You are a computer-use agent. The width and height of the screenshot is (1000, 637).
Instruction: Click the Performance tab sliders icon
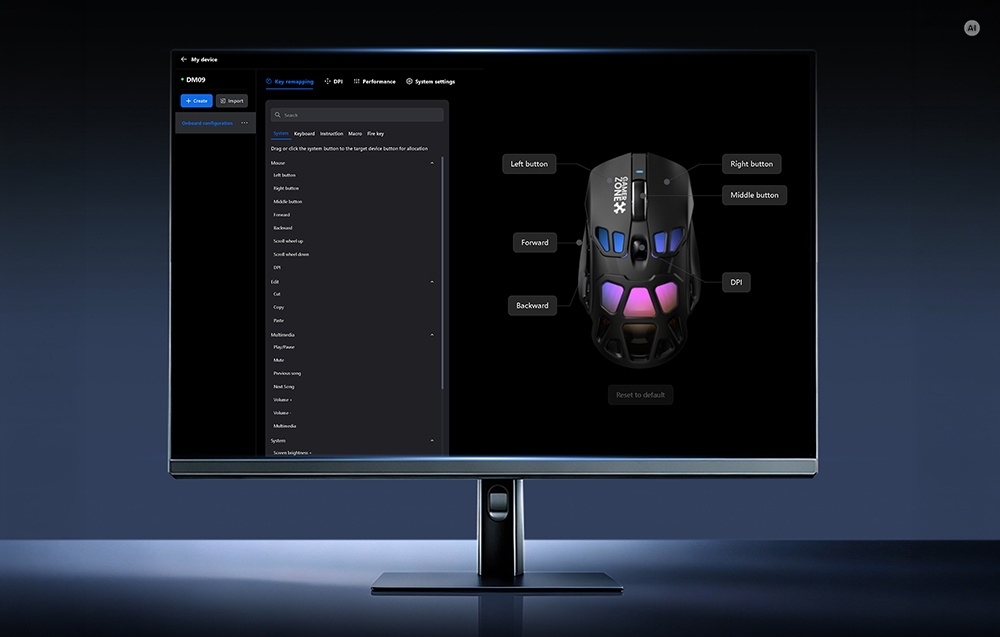[357, 81]
